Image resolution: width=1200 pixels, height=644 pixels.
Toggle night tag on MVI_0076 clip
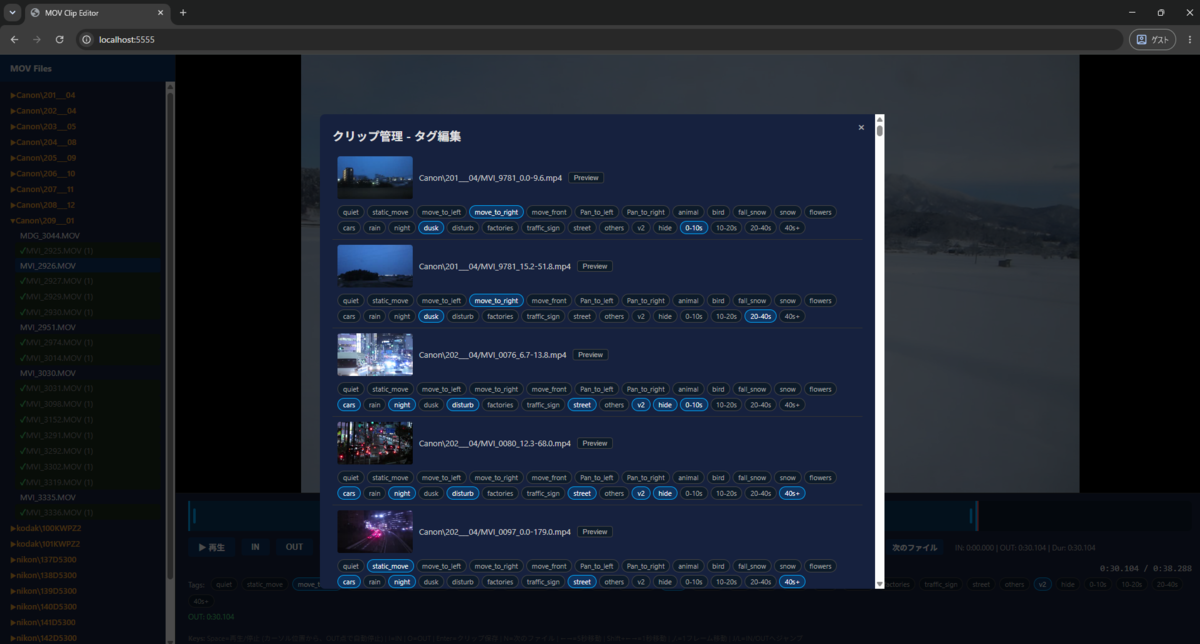402,405
